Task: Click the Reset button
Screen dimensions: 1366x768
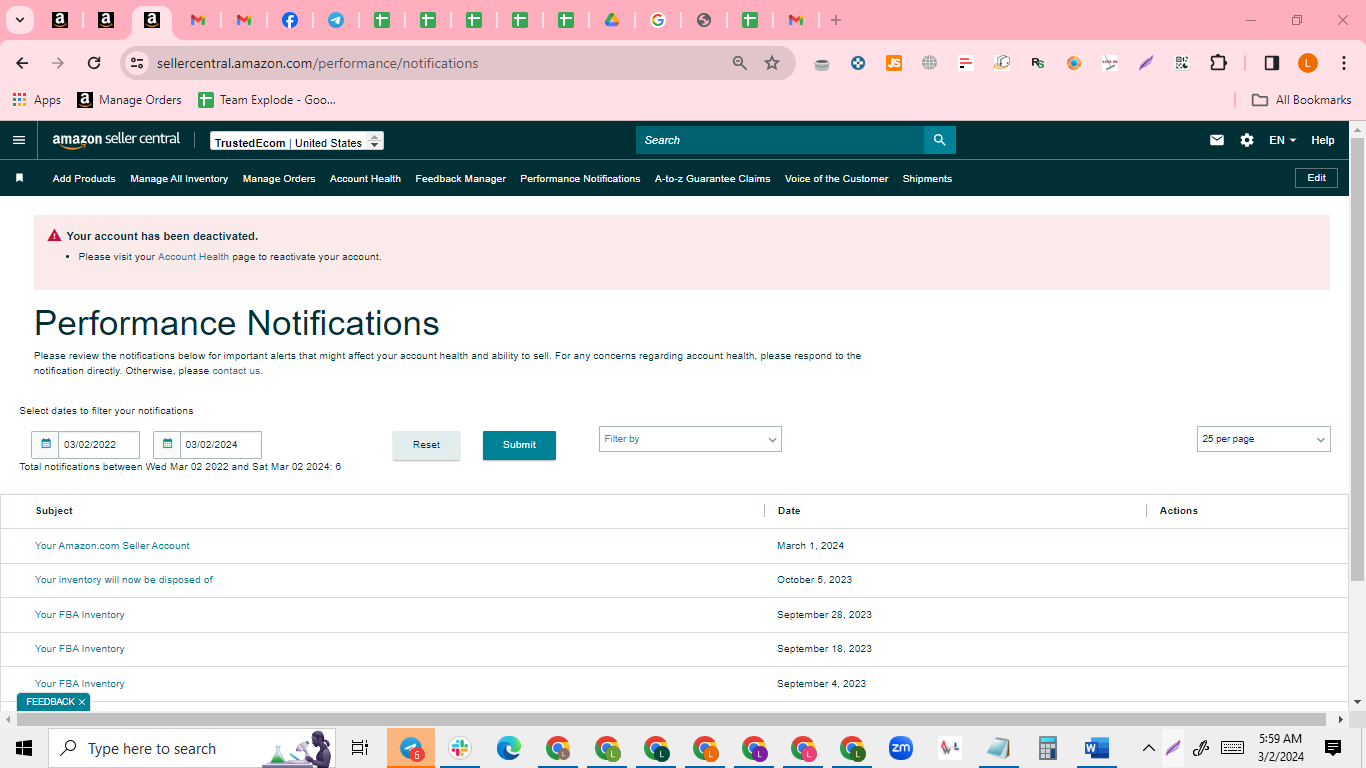Action: (x=426, y=445)
